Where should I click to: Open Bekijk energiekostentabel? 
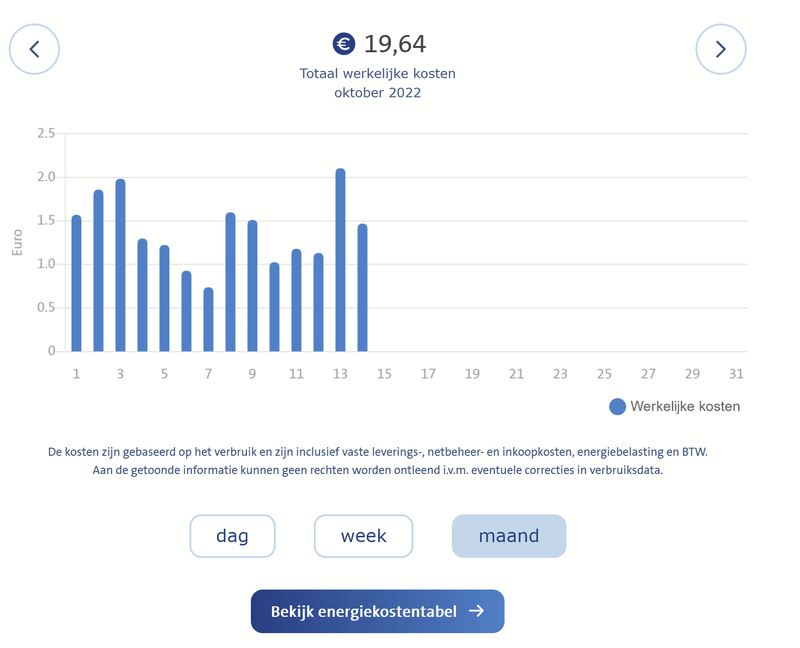click(377, 611)
